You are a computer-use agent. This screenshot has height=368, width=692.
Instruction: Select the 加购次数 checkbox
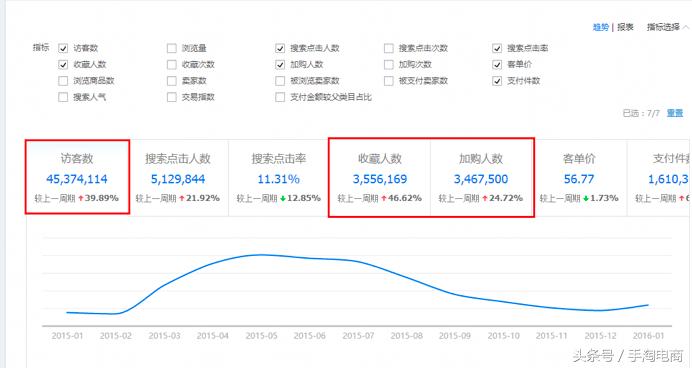coord(388,64)
